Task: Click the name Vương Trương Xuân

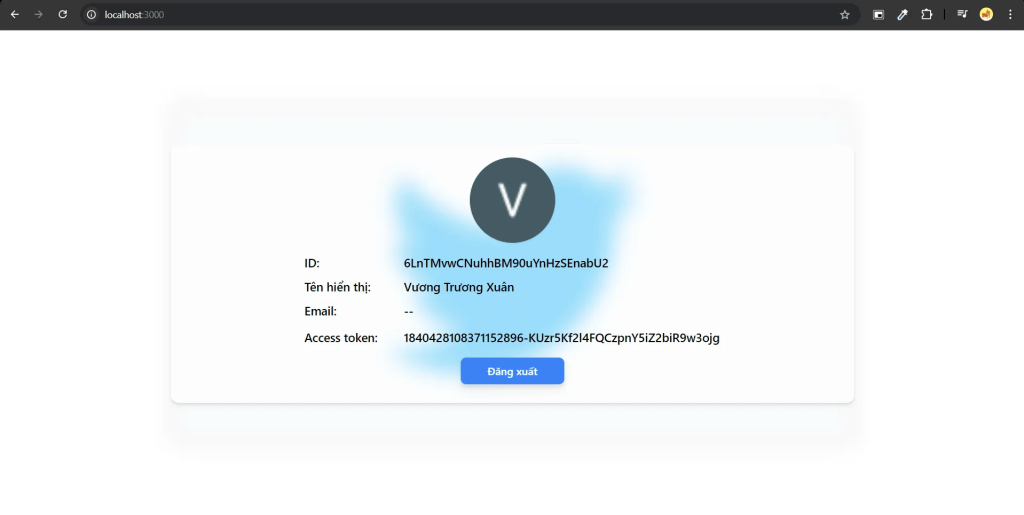Action: coord(458,287)
